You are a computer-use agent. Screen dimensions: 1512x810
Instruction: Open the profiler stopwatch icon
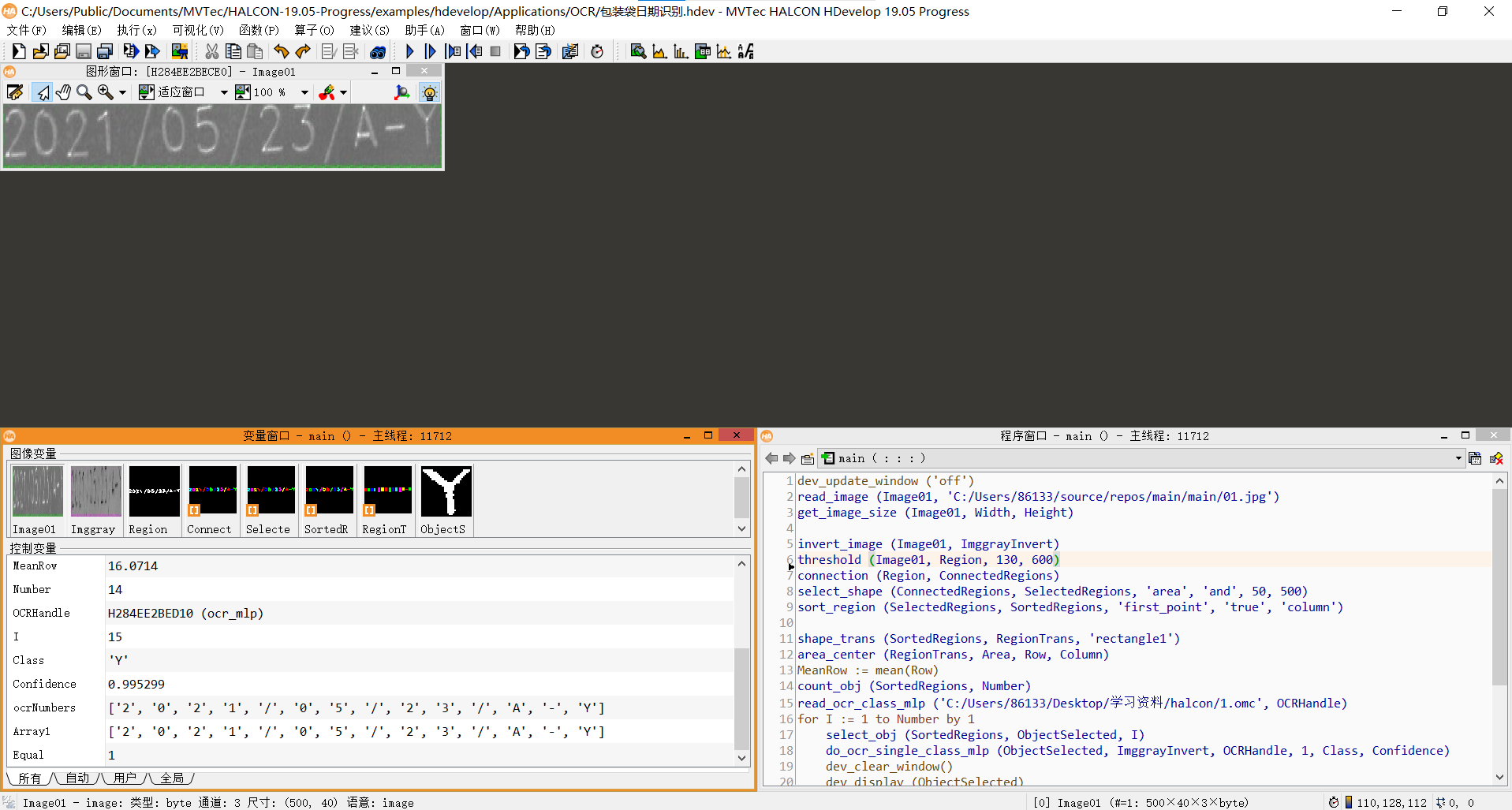(597, 51)
